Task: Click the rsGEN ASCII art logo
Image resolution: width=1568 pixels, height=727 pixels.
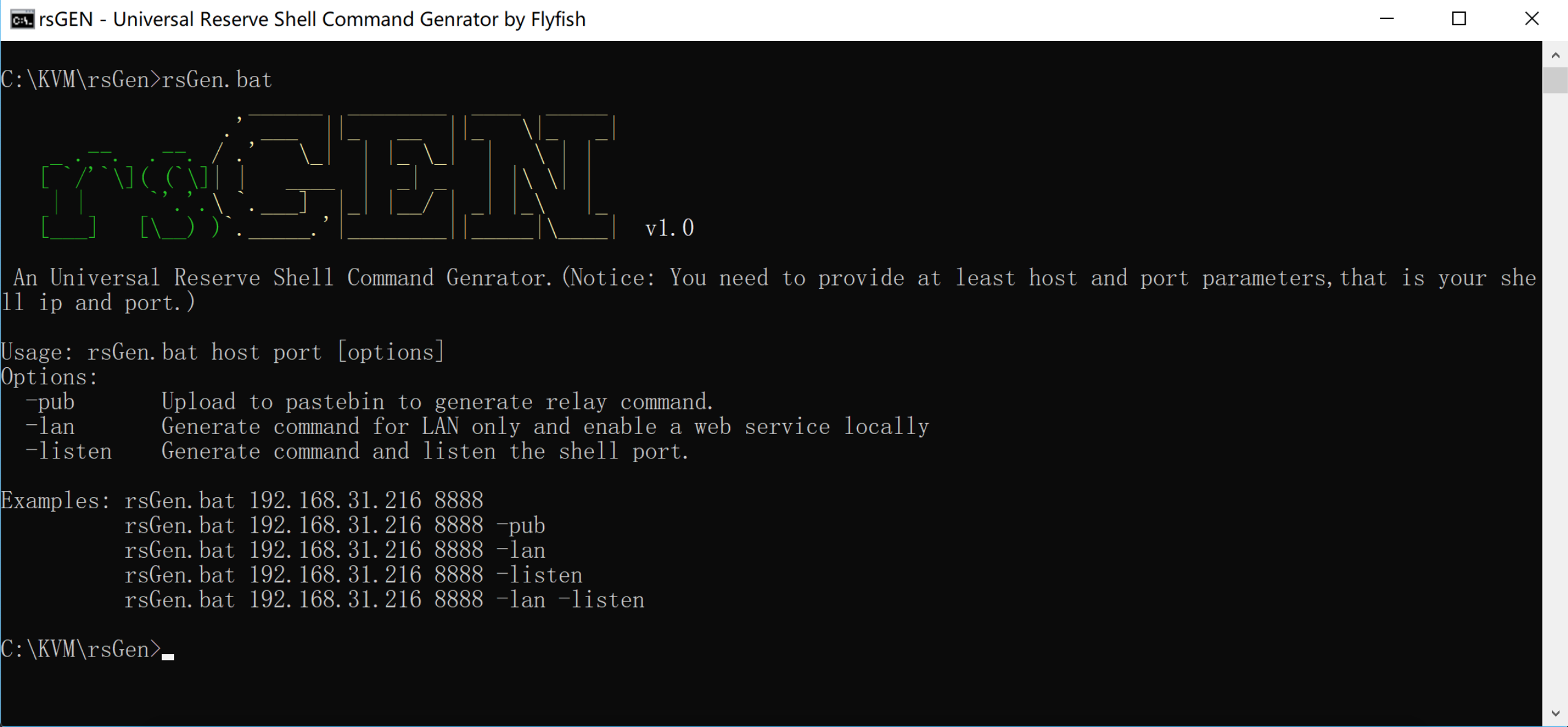Action: click(x=325, y=178)
